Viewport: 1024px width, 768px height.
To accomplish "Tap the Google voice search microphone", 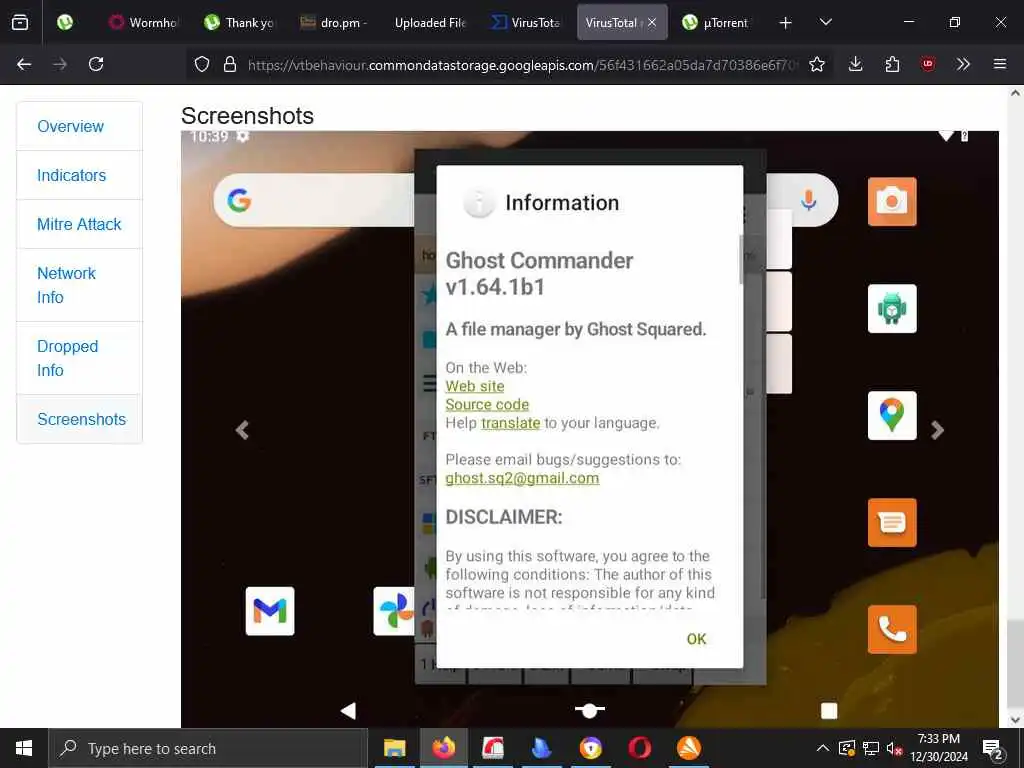I will (808, 200).
